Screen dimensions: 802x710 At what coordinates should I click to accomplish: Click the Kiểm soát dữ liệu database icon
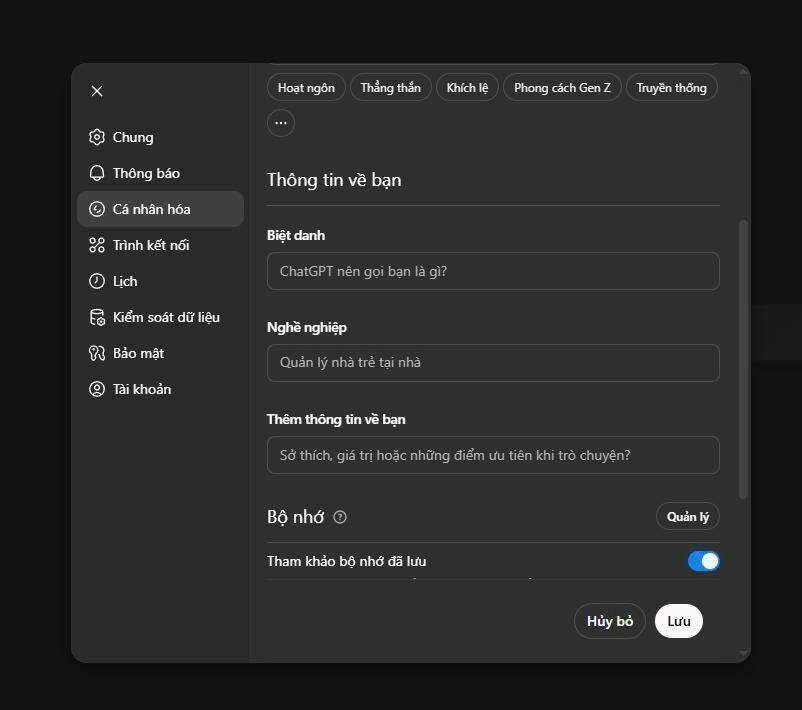97,317
